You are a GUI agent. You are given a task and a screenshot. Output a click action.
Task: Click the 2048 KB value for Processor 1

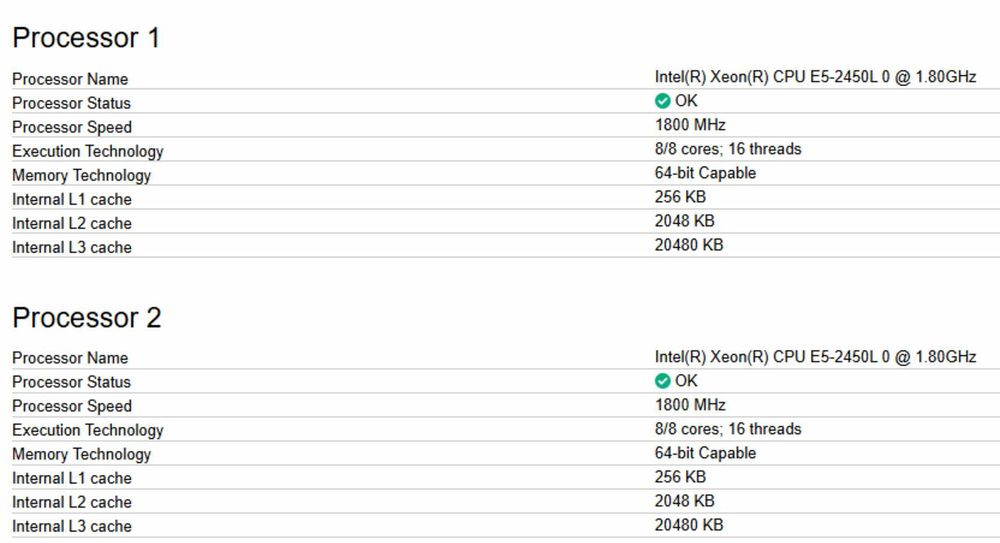684,221
